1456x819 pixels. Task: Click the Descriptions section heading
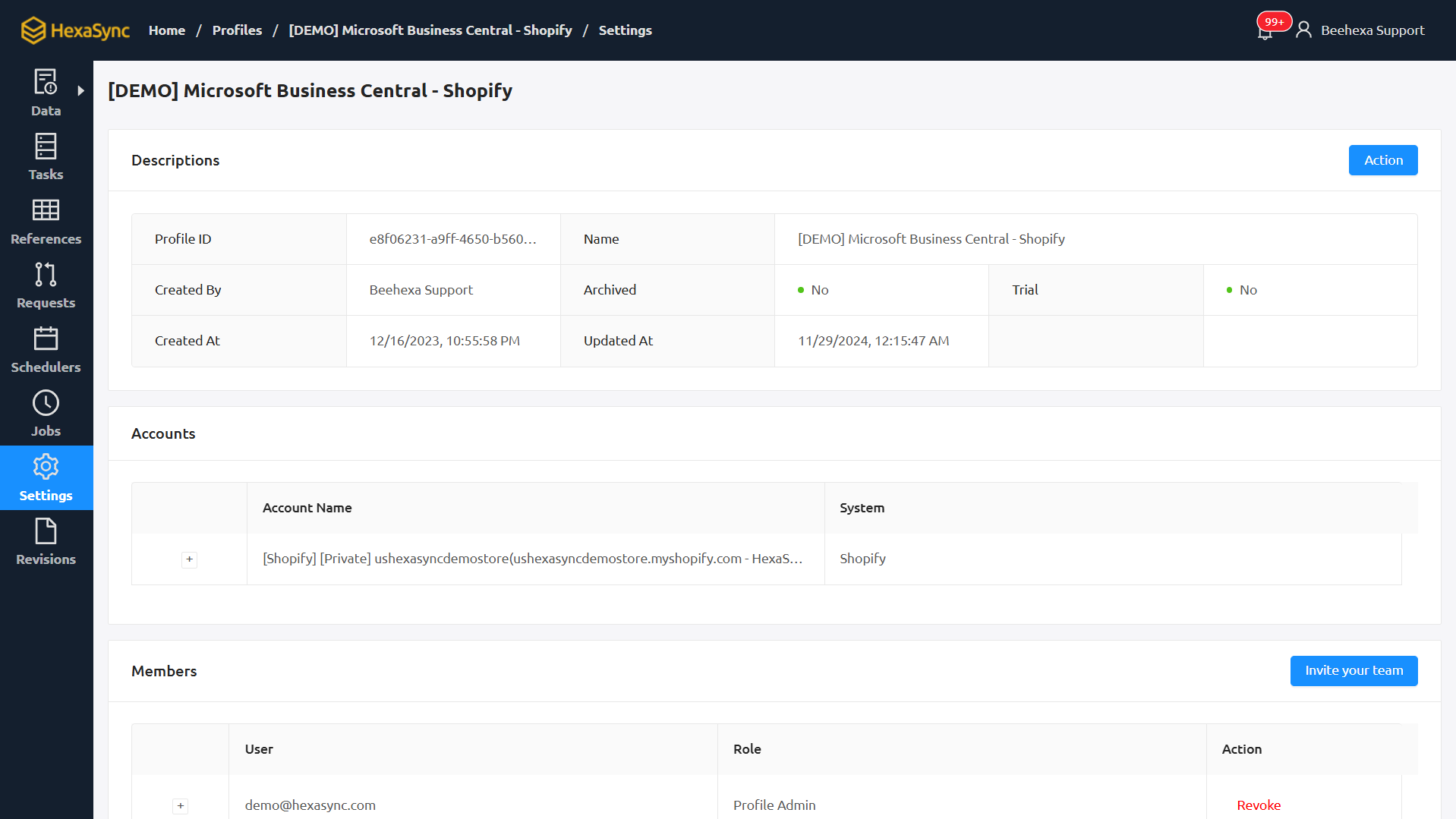click(x=175, y=160)
